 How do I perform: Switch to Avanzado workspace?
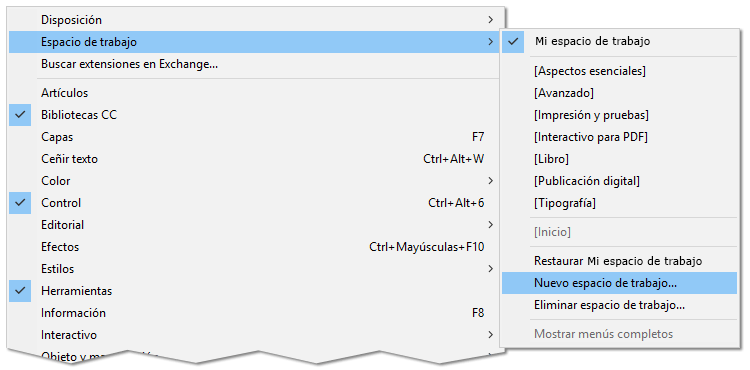click(619, 93)
